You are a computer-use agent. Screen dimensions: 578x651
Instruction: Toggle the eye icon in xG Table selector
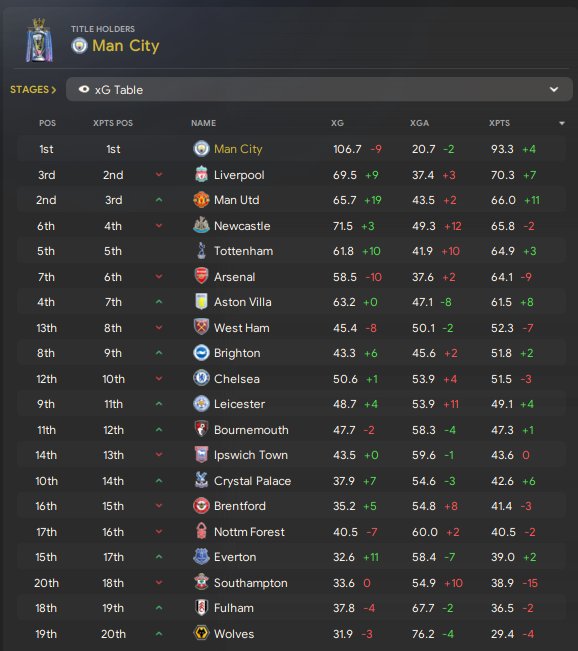84,89
